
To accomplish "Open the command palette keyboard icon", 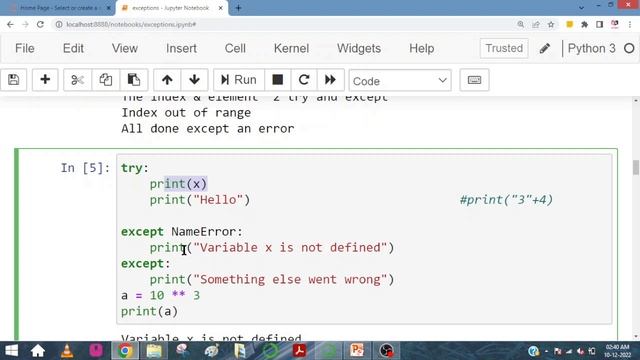I will point(474,80).
